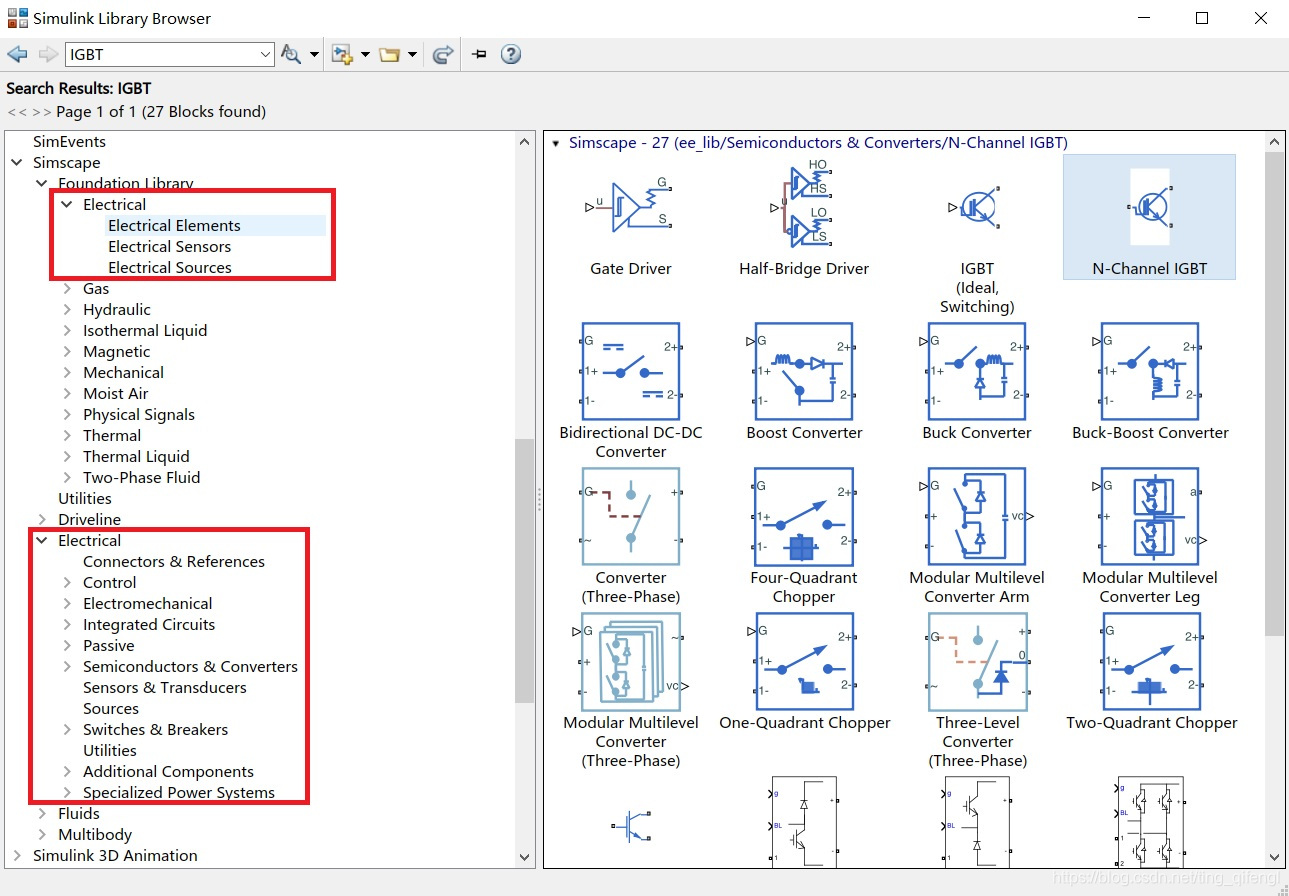Select the Modular Multilevel Converter Arm block
The height and width of the screenshot is (896, 1289).
pyautogui.click(x=977, y=536)
